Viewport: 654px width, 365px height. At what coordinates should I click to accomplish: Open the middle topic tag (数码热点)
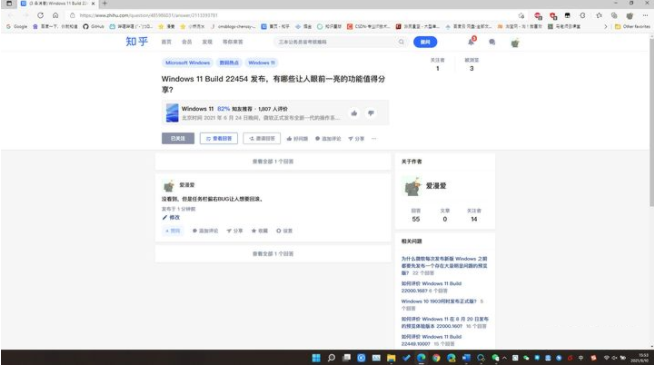(229, 63)
